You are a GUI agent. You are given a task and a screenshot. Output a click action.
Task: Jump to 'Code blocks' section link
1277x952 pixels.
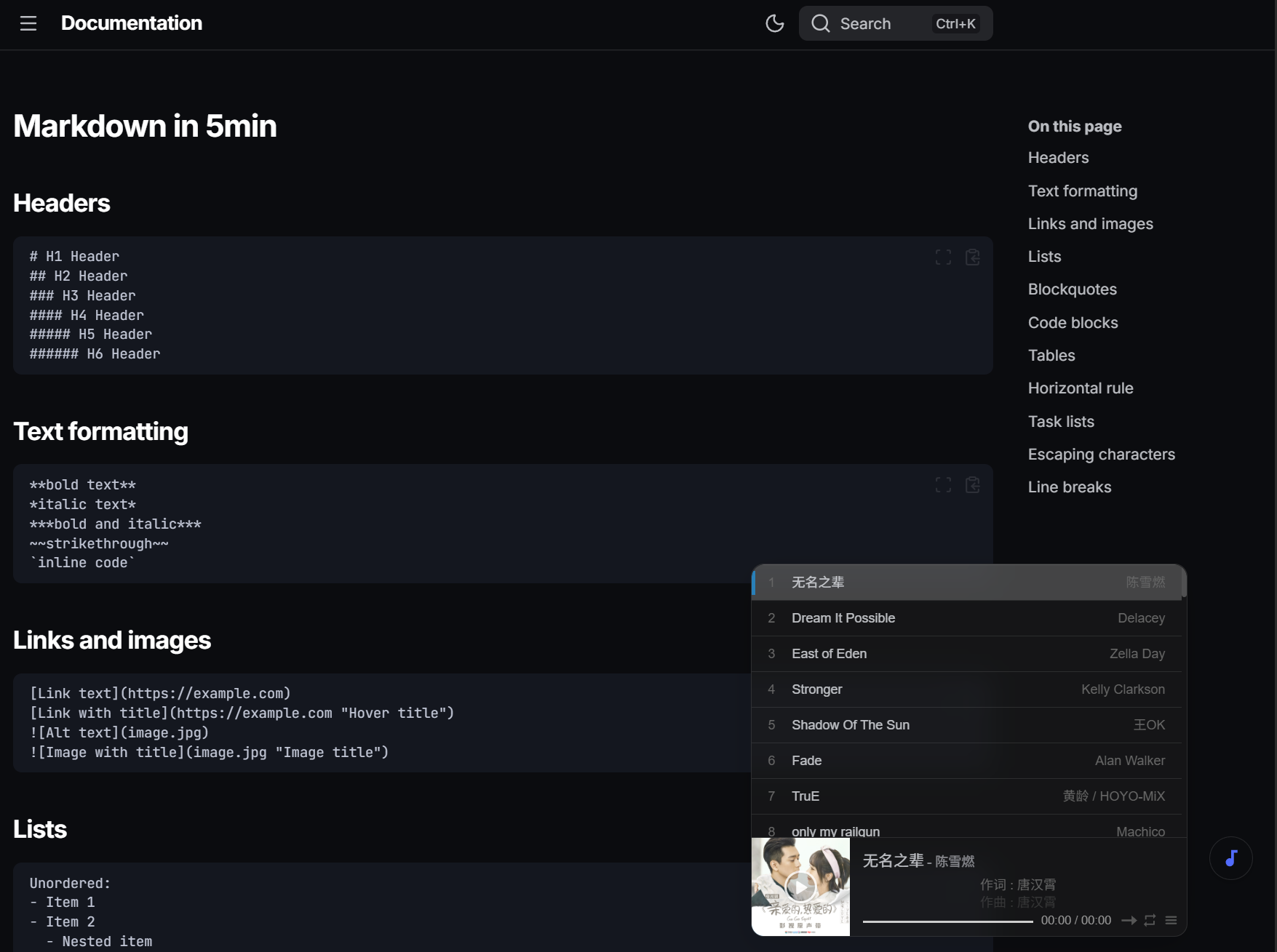tap(1073, 323)
